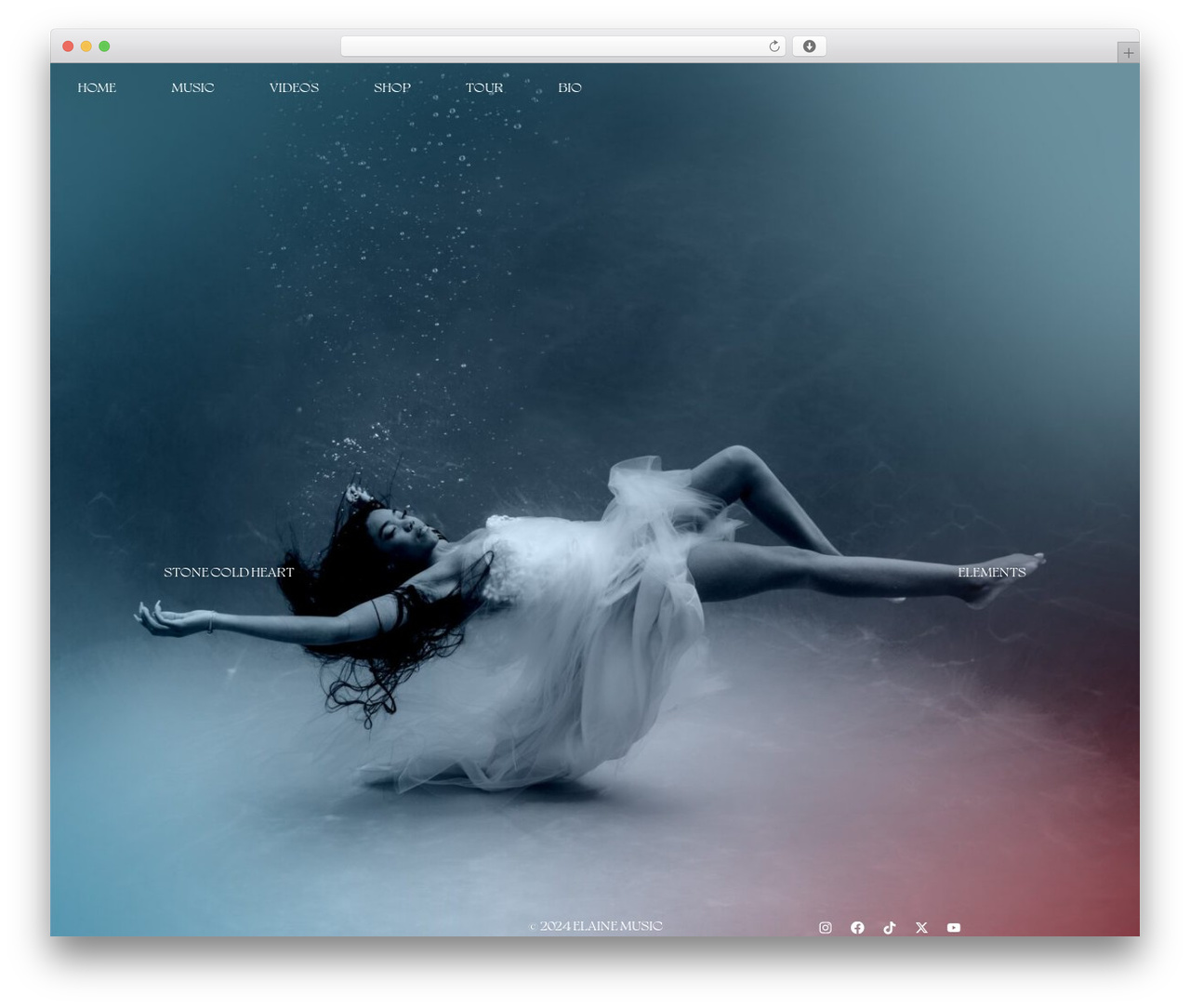Open the VIDEOS nav item
Screen dimensions: 1190x1008
pos(294,87)
